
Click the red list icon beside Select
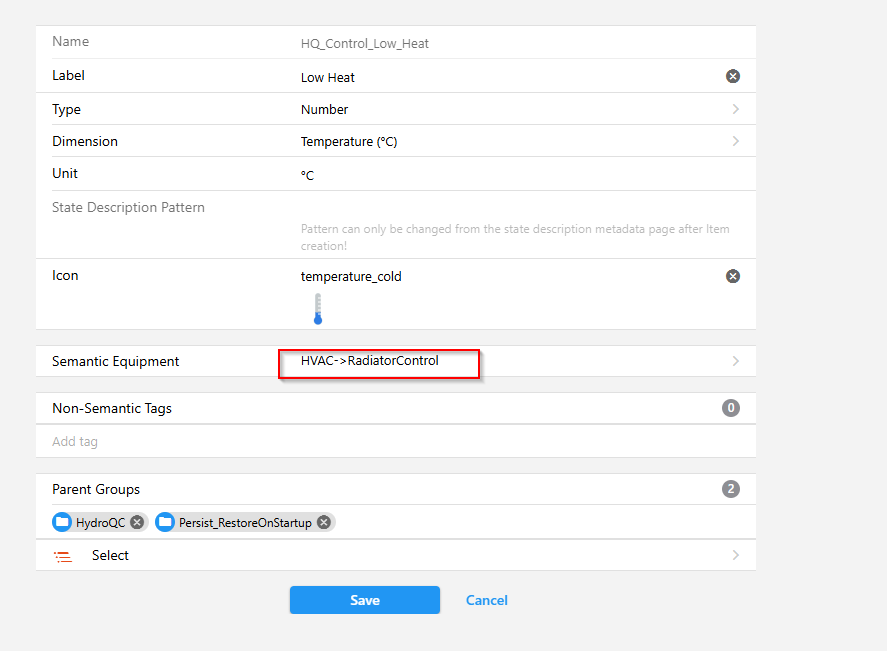click(63, 556)
